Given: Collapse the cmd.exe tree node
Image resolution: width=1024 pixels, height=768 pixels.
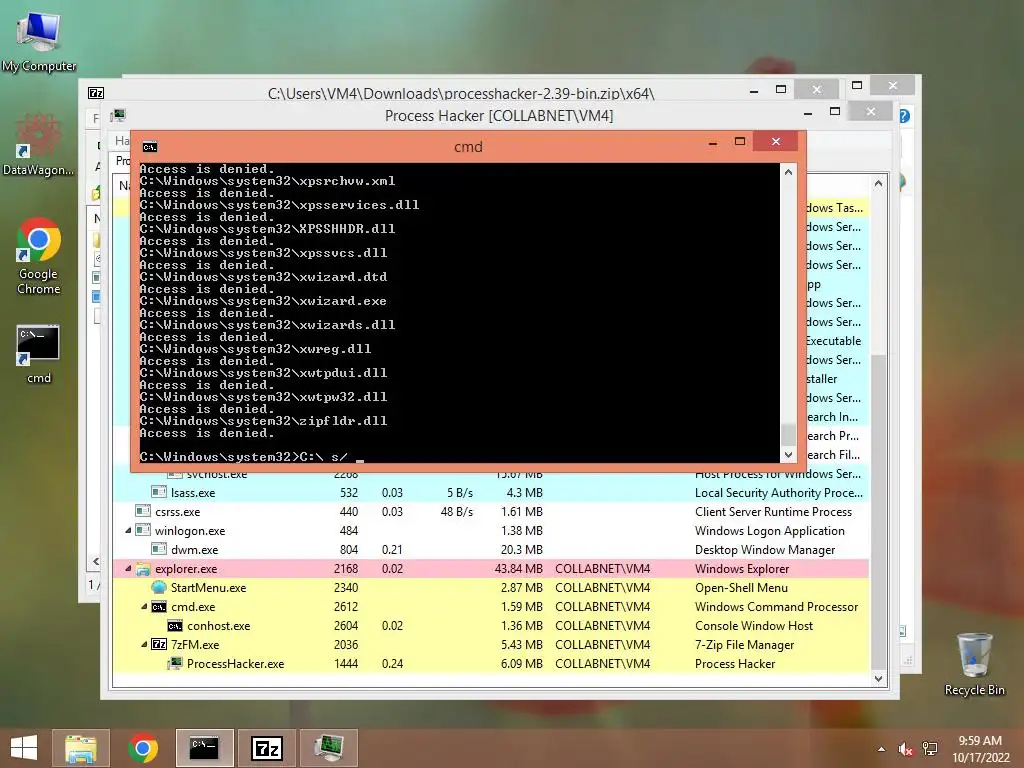Looking at the screenshot, I should (144, 607).
